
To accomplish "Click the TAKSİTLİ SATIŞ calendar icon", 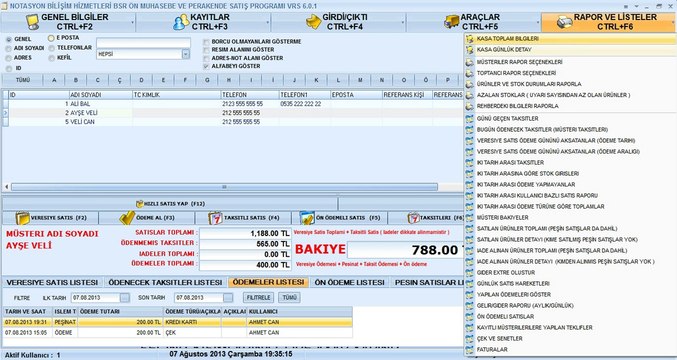I will (x=215, y=218).
